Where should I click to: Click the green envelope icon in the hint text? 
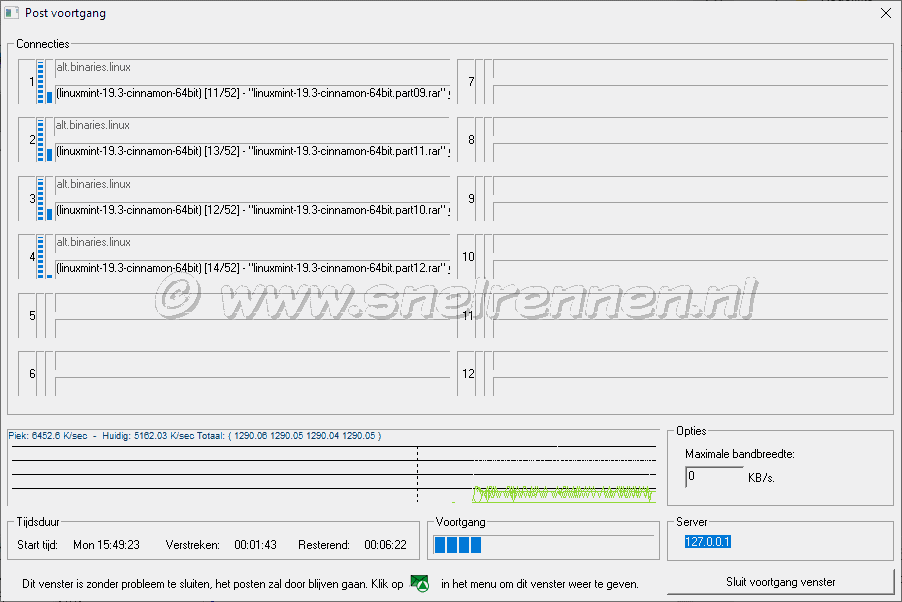420,584
